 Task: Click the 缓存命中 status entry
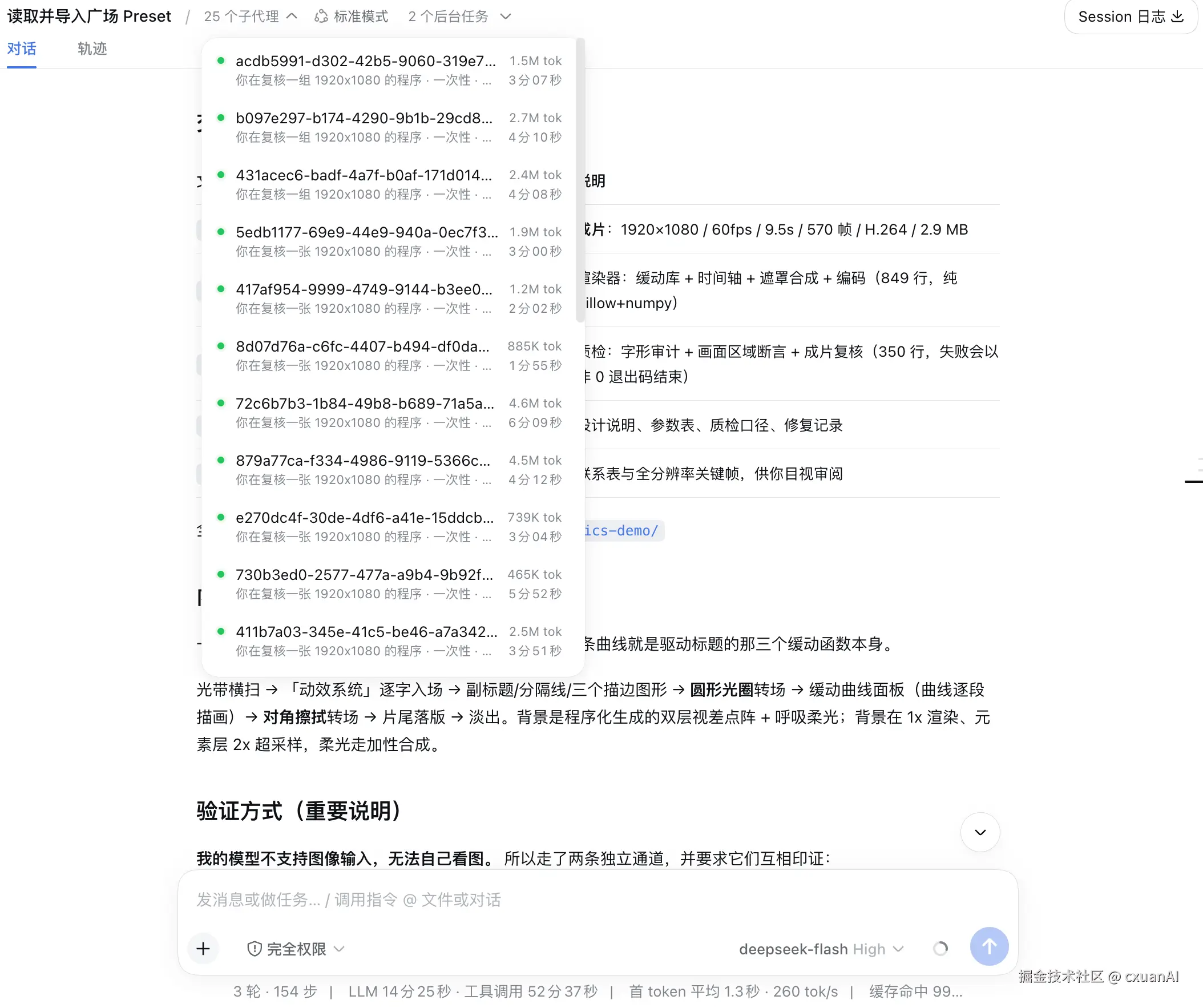915,991
